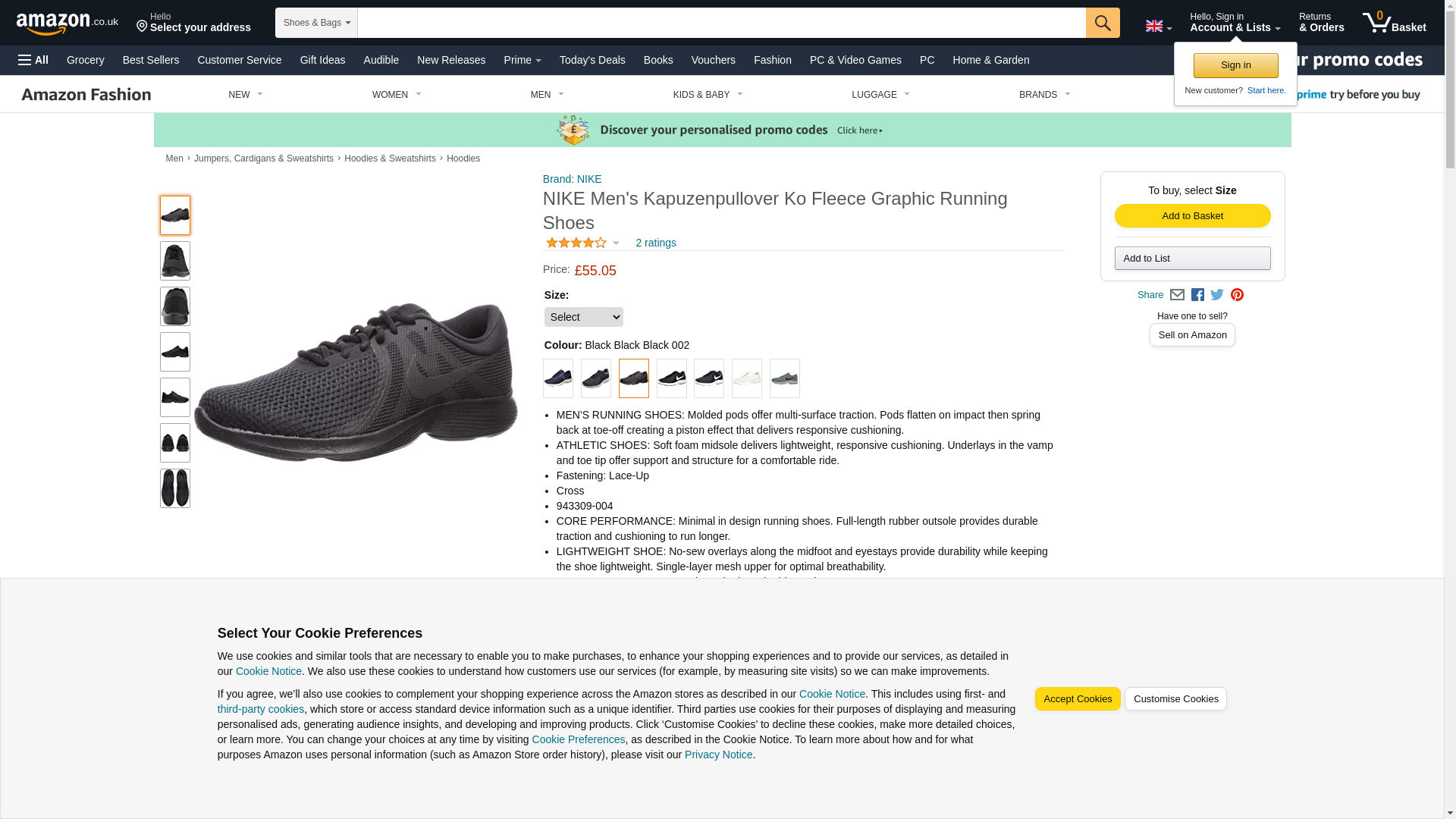
Task: Open Today's Deals nav item
Action: [x=591, y=60]
